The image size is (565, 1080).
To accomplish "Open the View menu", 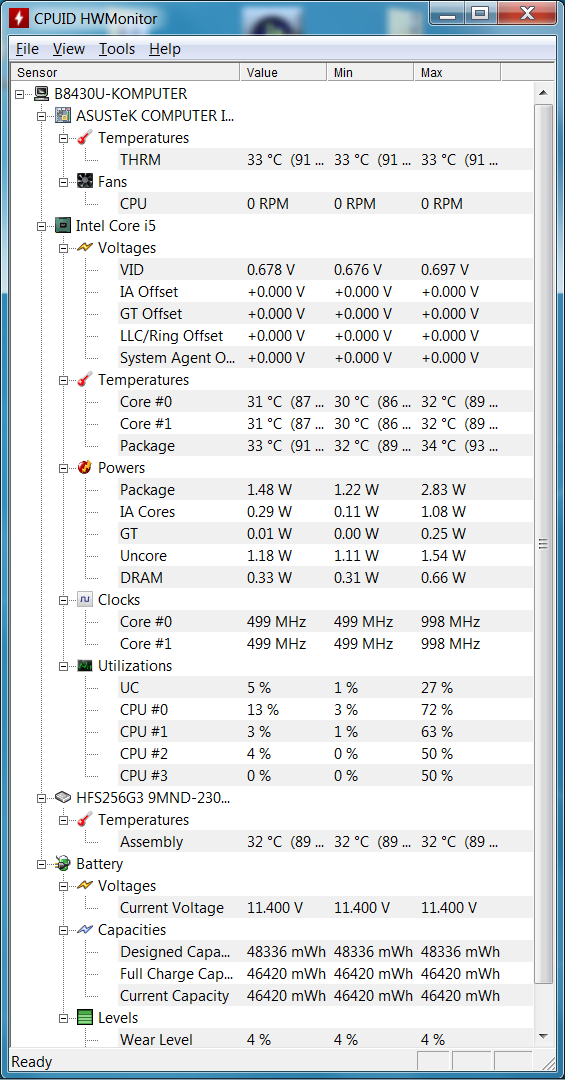I will tap(69, 49).
